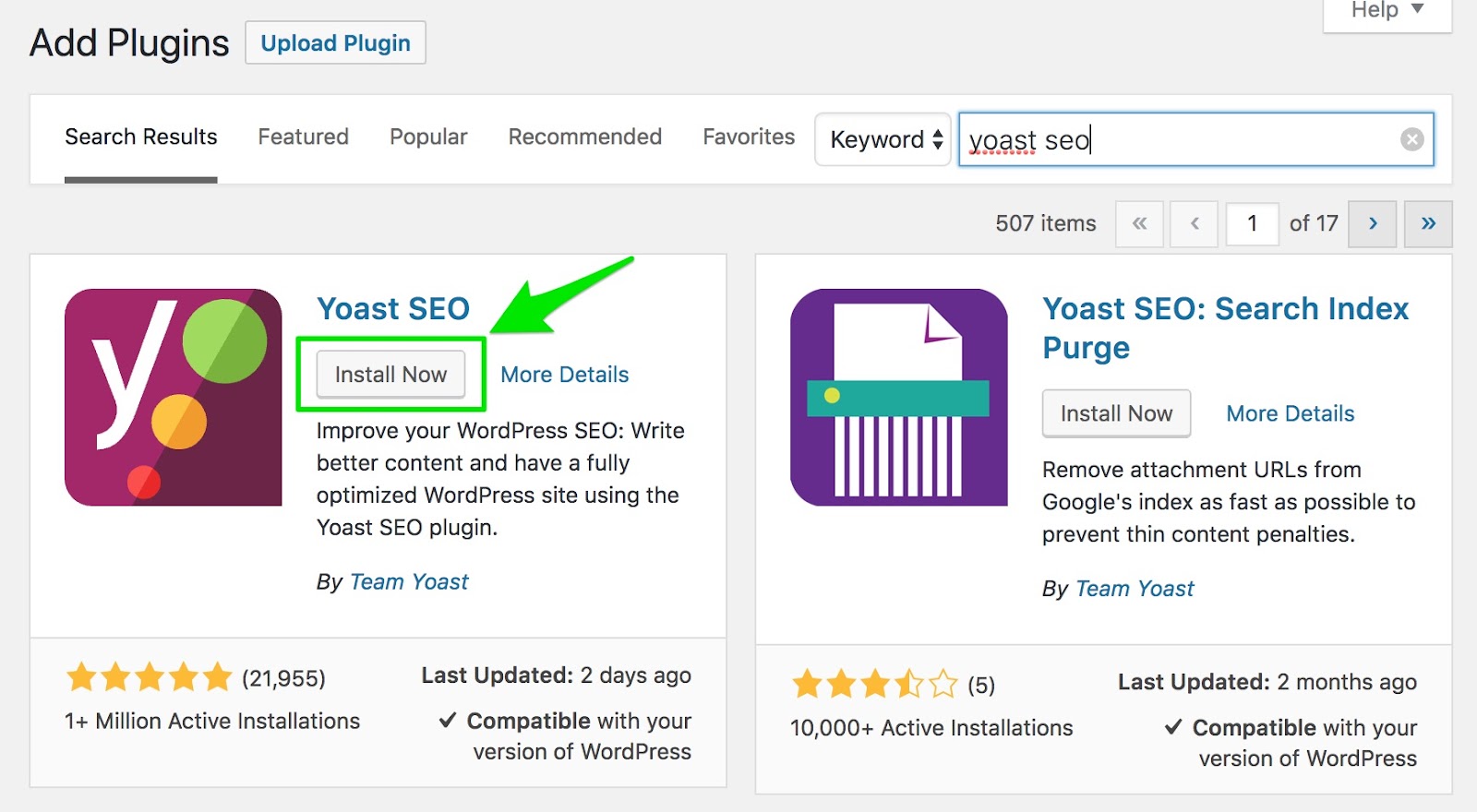Screen dimensions: 1477x812
Task: Click the previous page arrow icon
Action: pyautogui.click(x=1194, y=223)
